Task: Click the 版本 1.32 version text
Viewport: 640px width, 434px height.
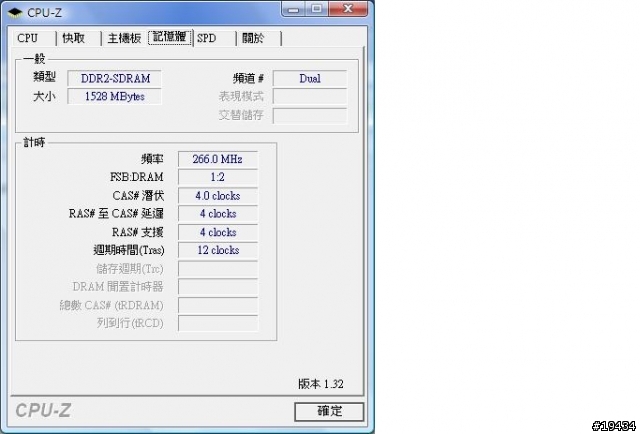Action: [321, 384]
